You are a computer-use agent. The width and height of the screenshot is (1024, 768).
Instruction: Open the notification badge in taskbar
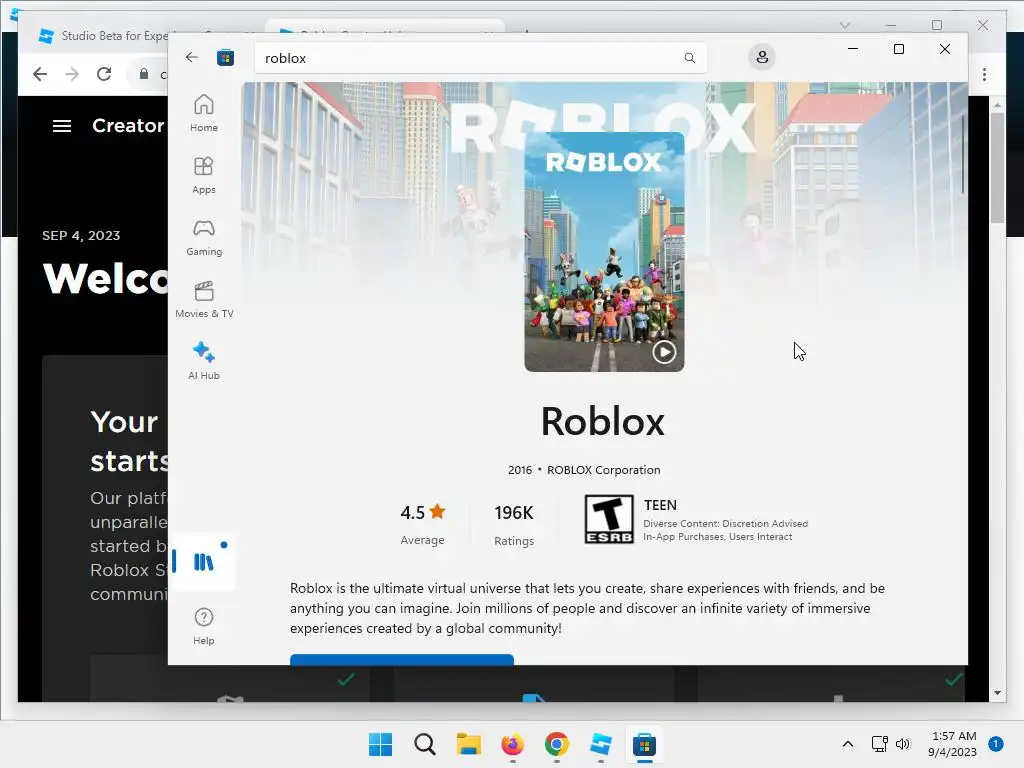pos(996,744)
